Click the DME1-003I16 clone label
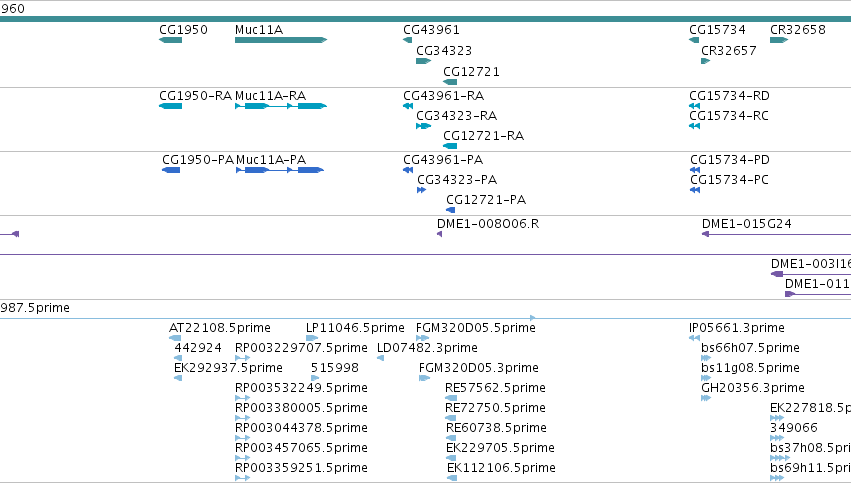851x483 pixels. click(x=811, y=264)
